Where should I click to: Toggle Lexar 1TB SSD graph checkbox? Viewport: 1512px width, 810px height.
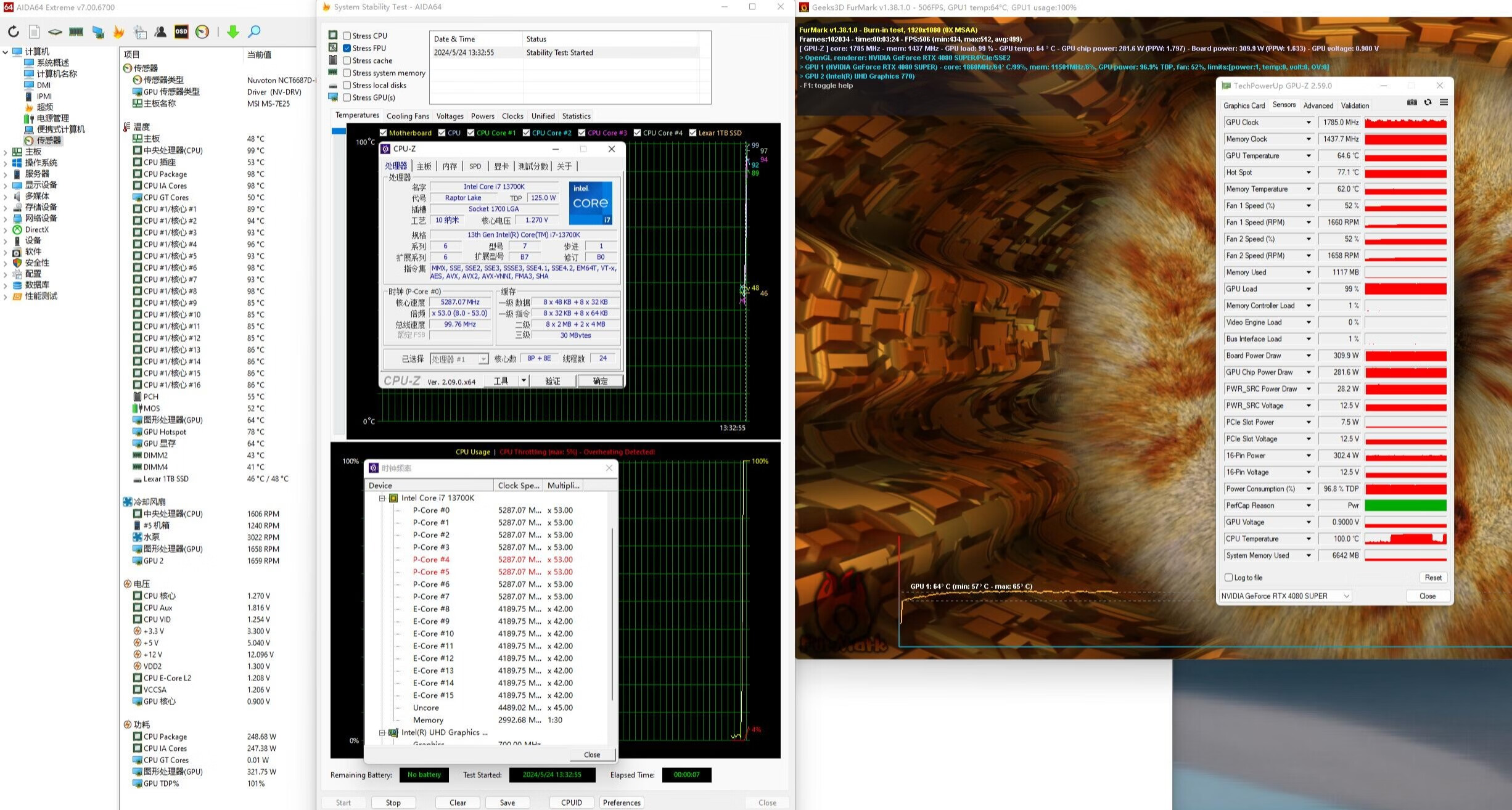[x=693, y=133]
